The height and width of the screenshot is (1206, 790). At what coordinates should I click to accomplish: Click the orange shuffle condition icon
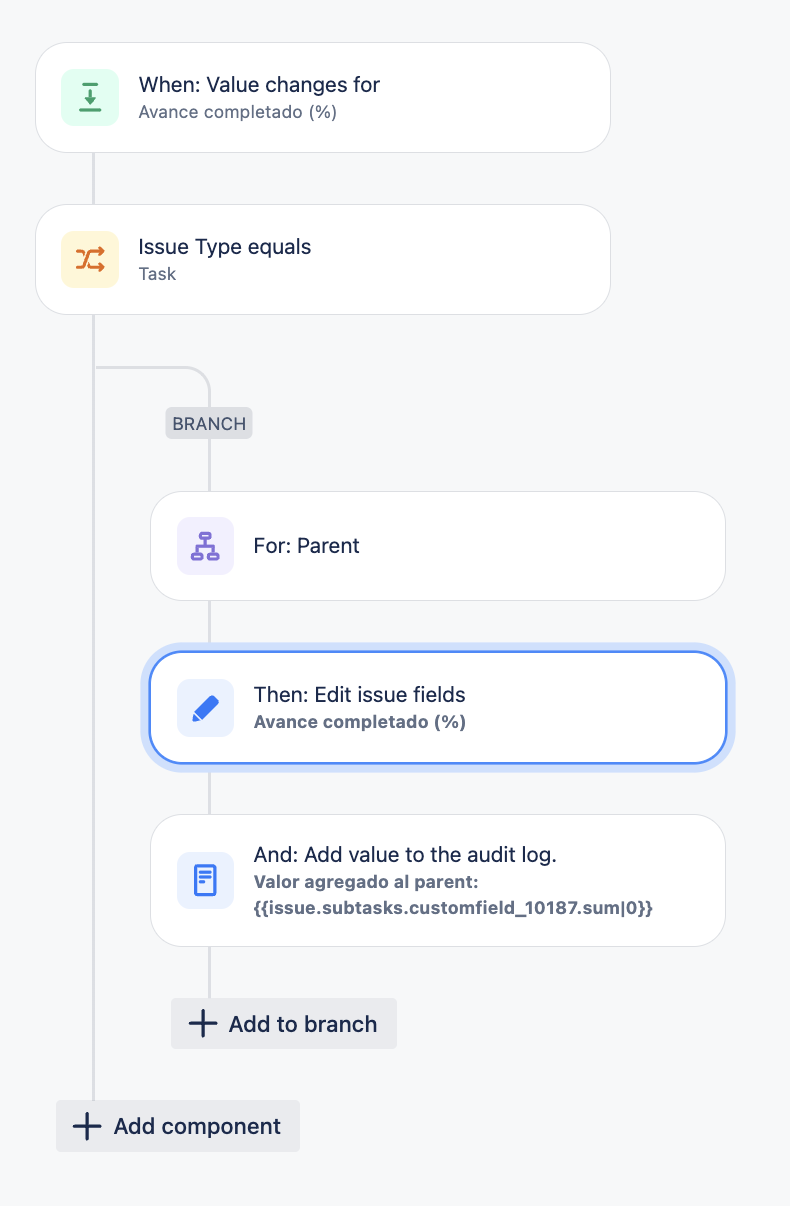point(90,259)
